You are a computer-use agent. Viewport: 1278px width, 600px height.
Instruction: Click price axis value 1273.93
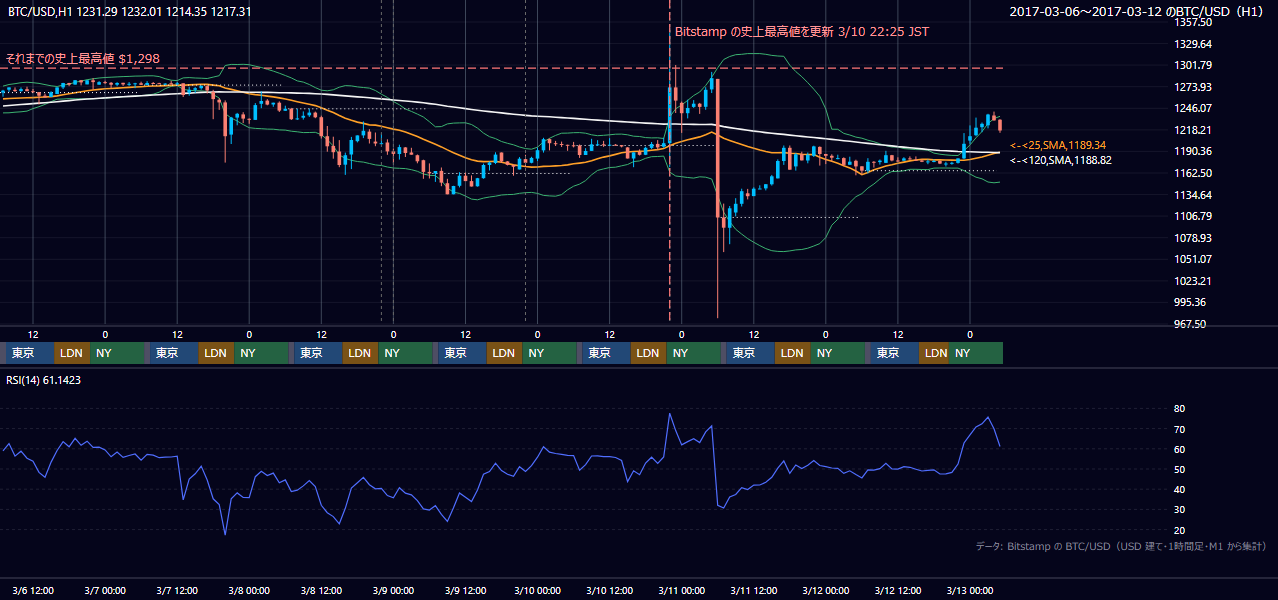1191,87
